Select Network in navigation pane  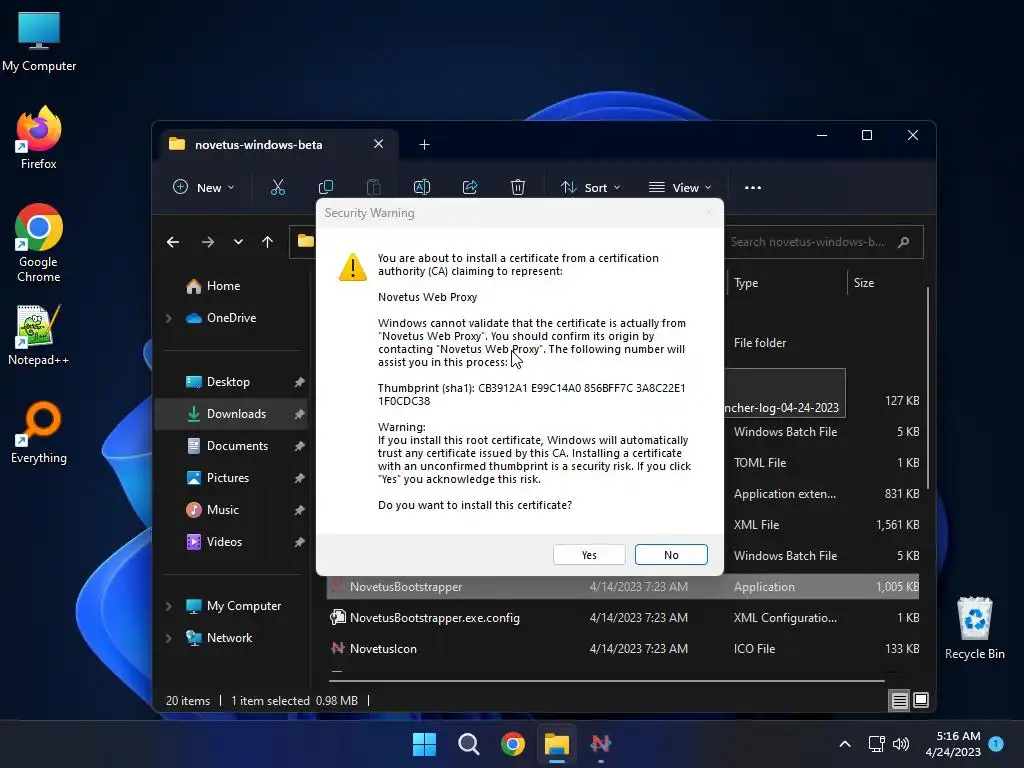click(229, 638)
